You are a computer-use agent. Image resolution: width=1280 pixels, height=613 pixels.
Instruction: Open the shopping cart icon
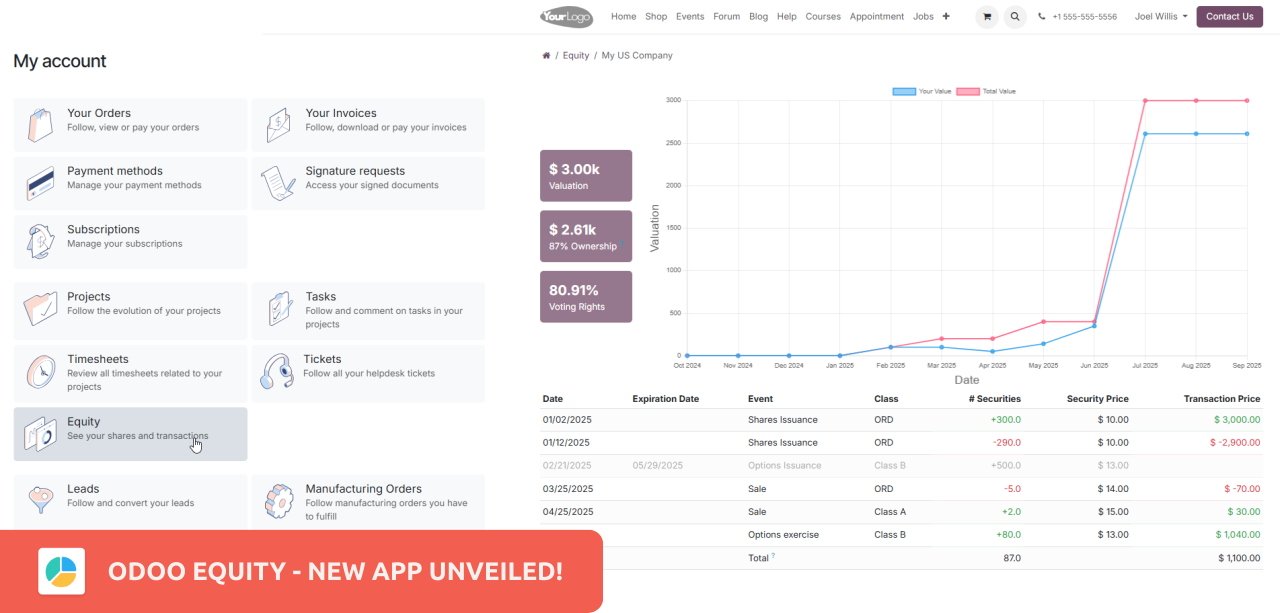click(987, 17)
